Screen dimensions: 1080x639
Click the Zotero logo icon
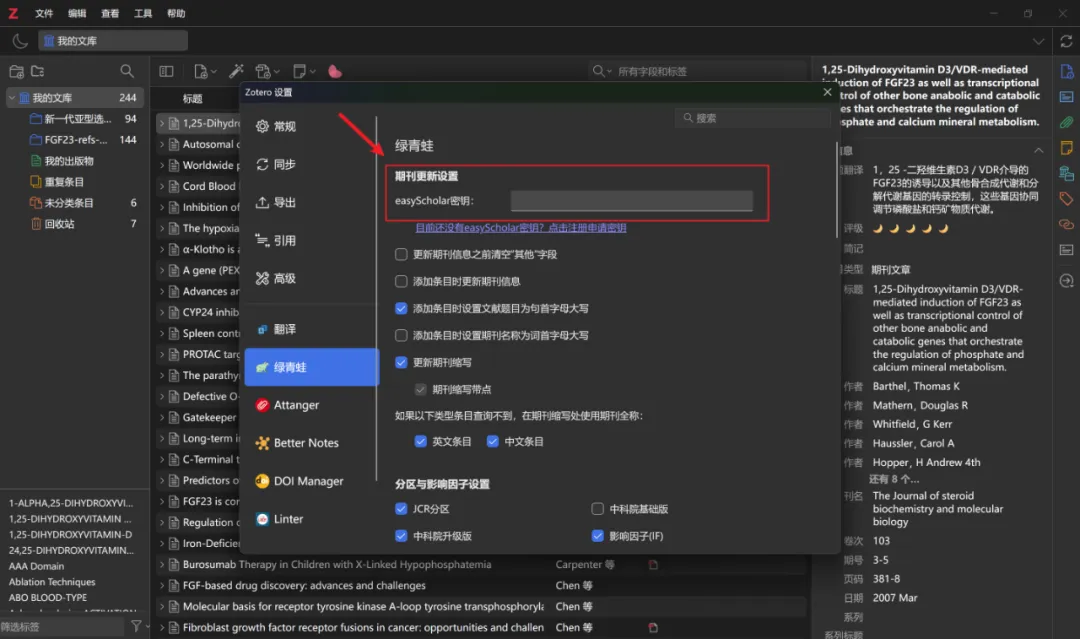point(13,13)
